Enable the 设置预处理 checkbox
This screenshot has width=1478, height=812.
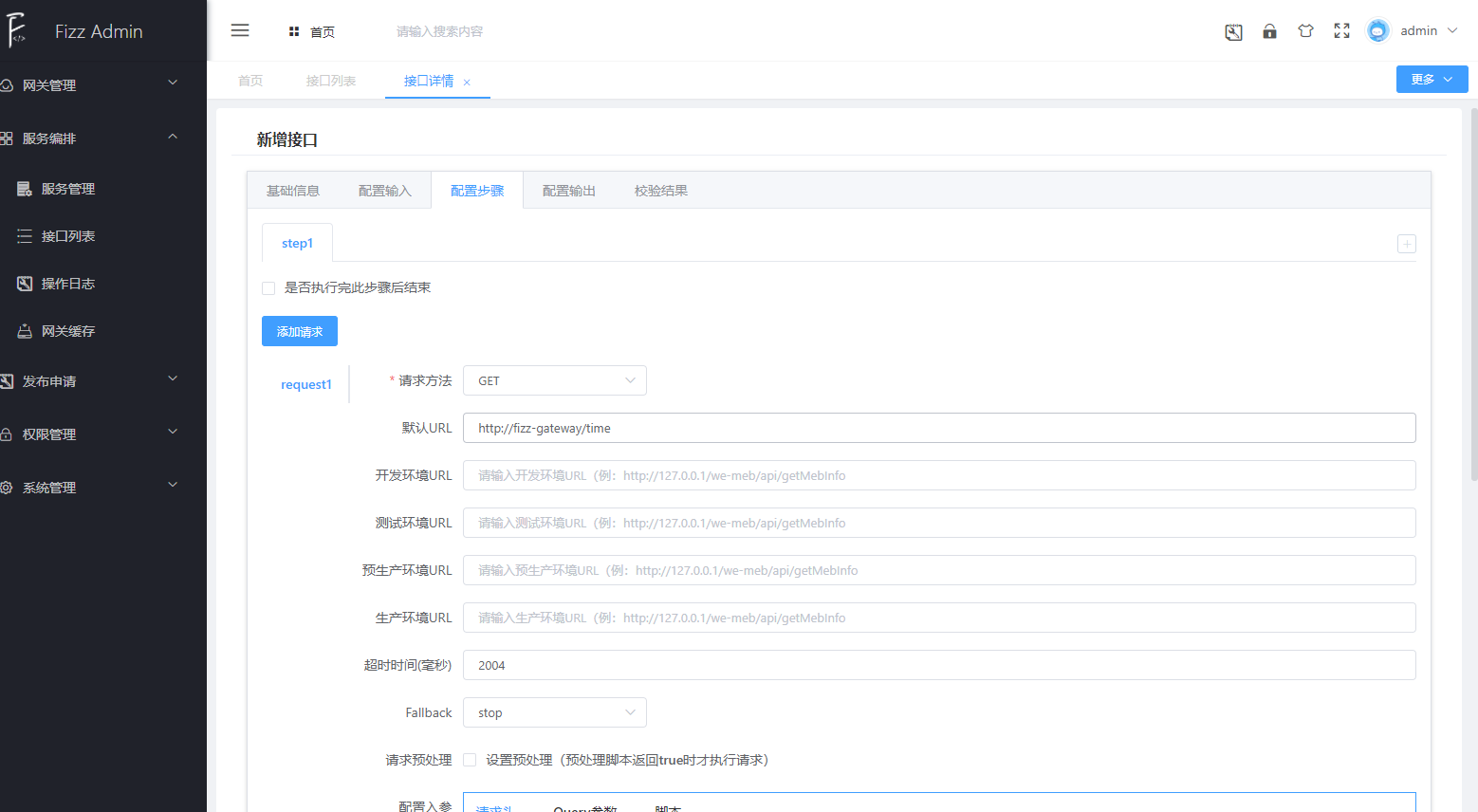(470, 760)
